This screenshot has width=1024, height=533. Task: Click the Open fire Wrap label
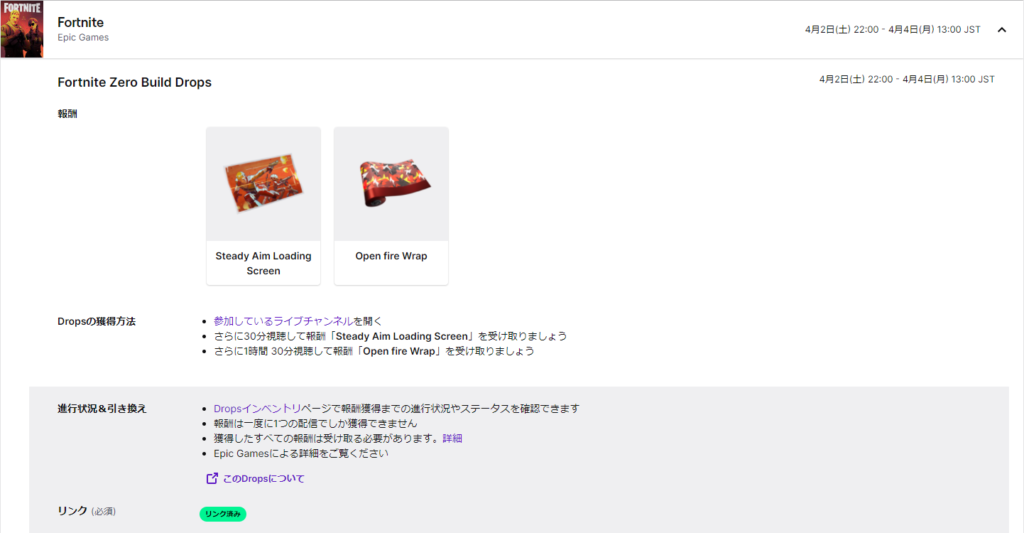[391, 256]
